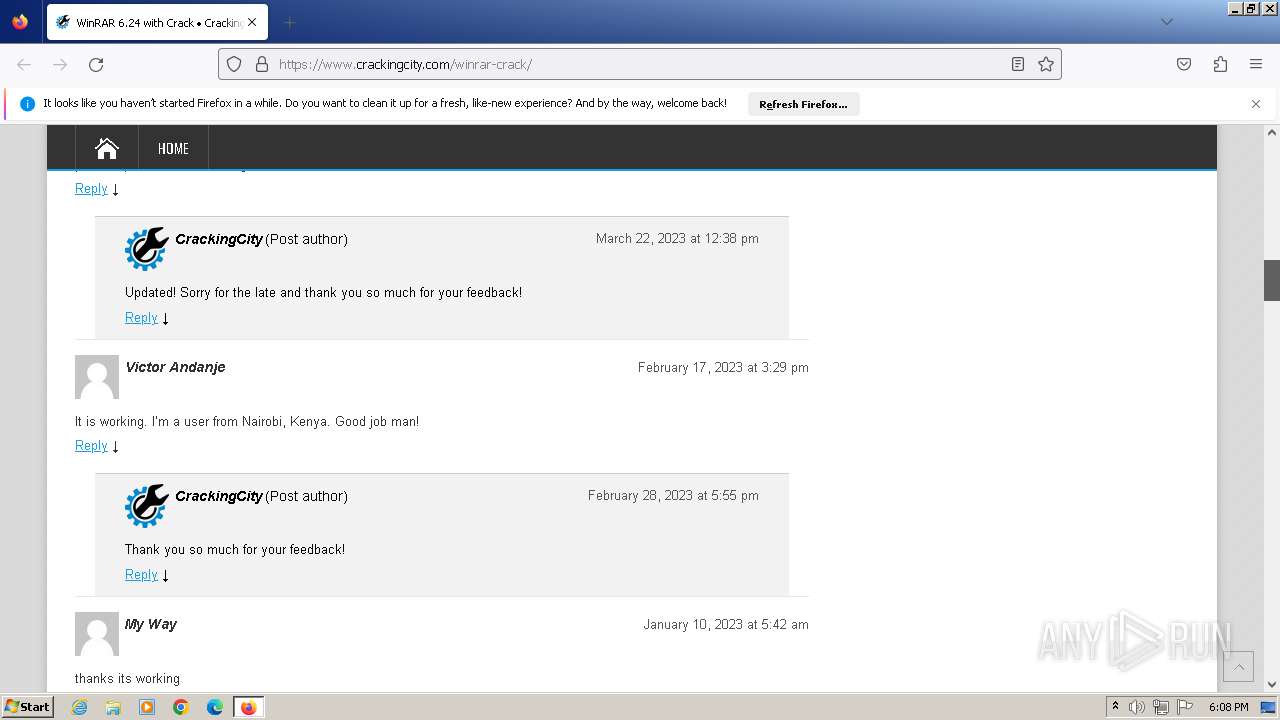Open tracking protection shield icon
Screen dimensions: 1280x720
pyautogui.click(x=234, y=64)
